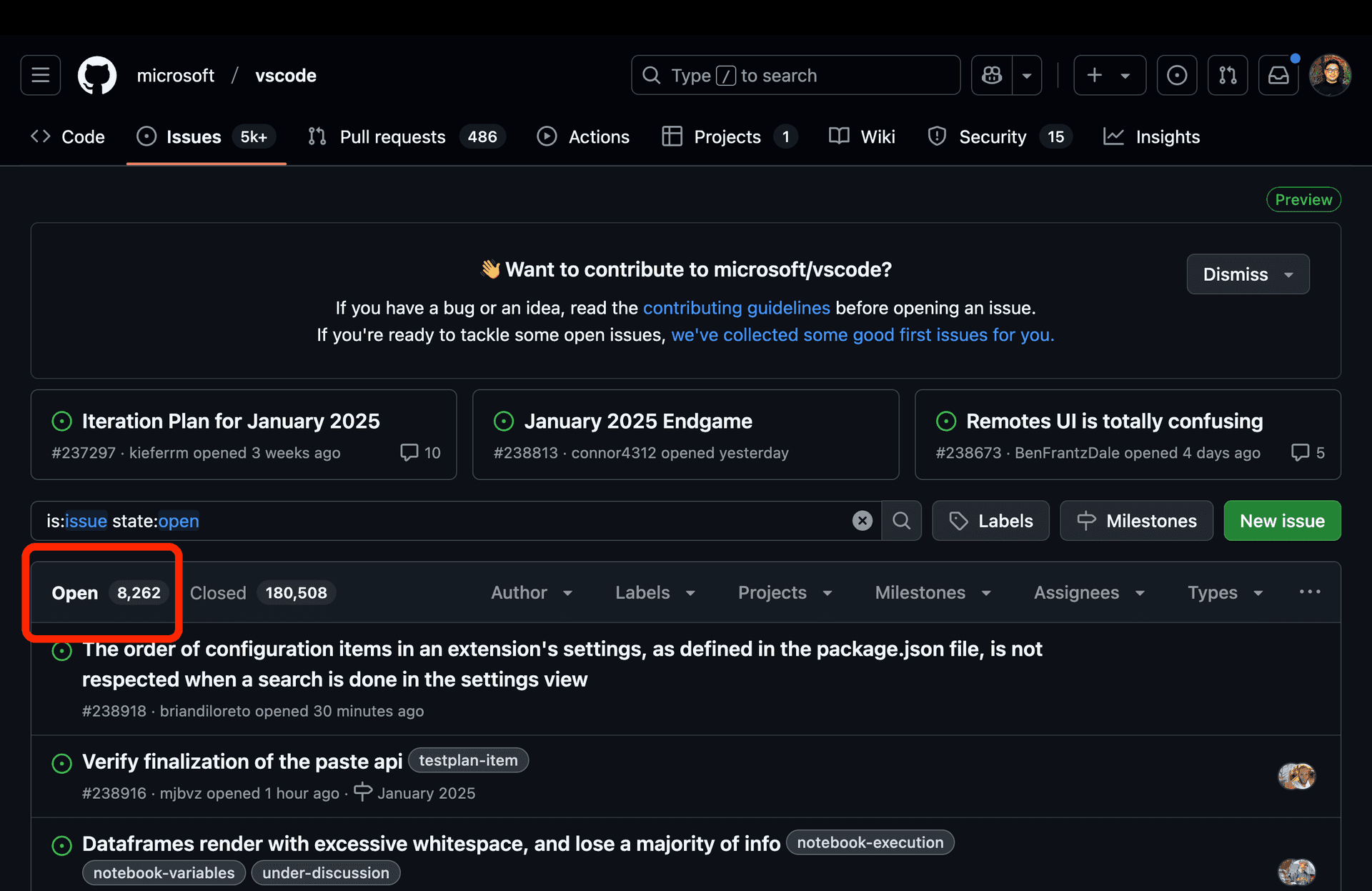1372x891 pixels.
Task: Click the user profile avatar
Action: click(x=1330, y=75)
